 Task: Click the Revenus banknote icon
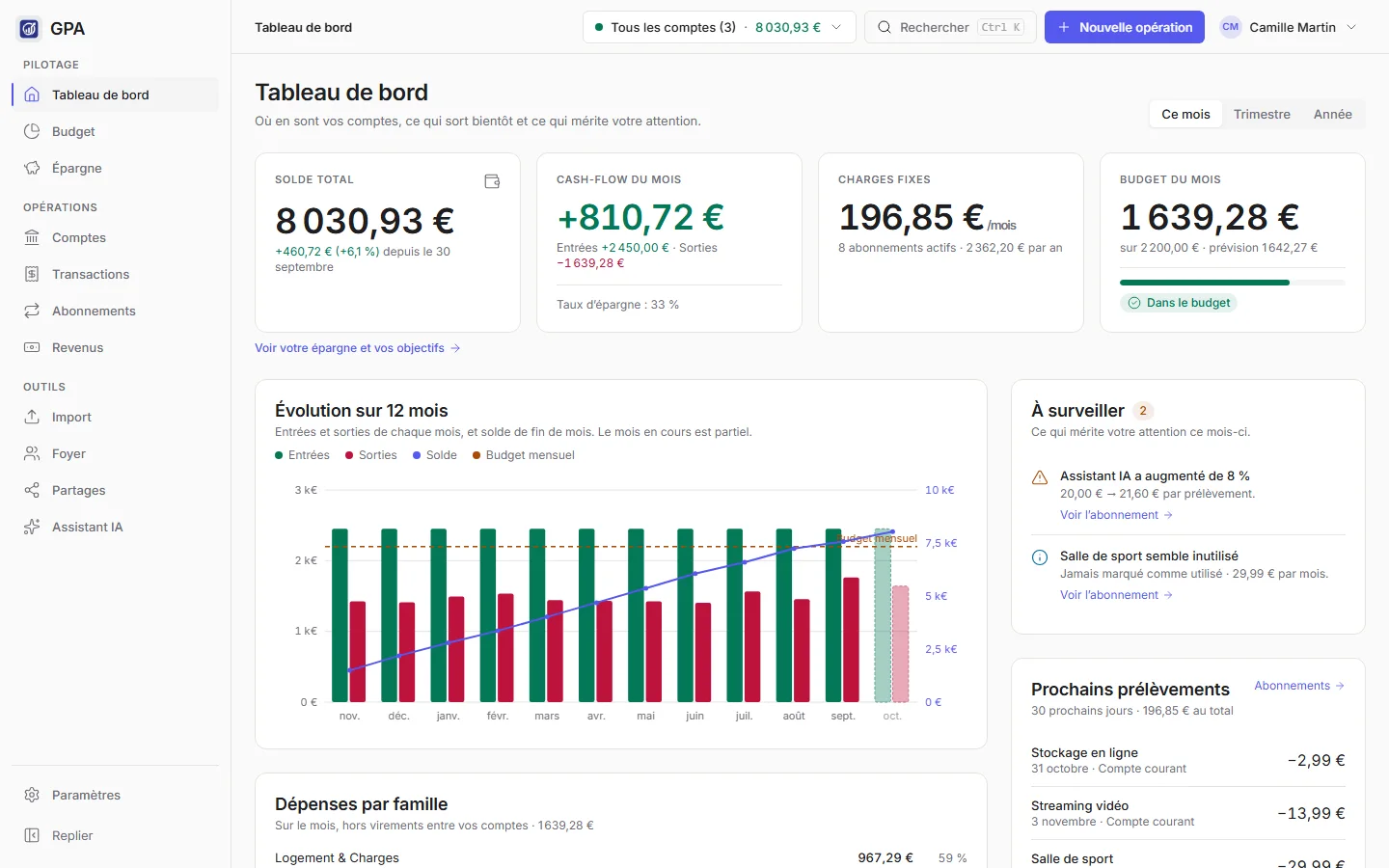point(32,347)
